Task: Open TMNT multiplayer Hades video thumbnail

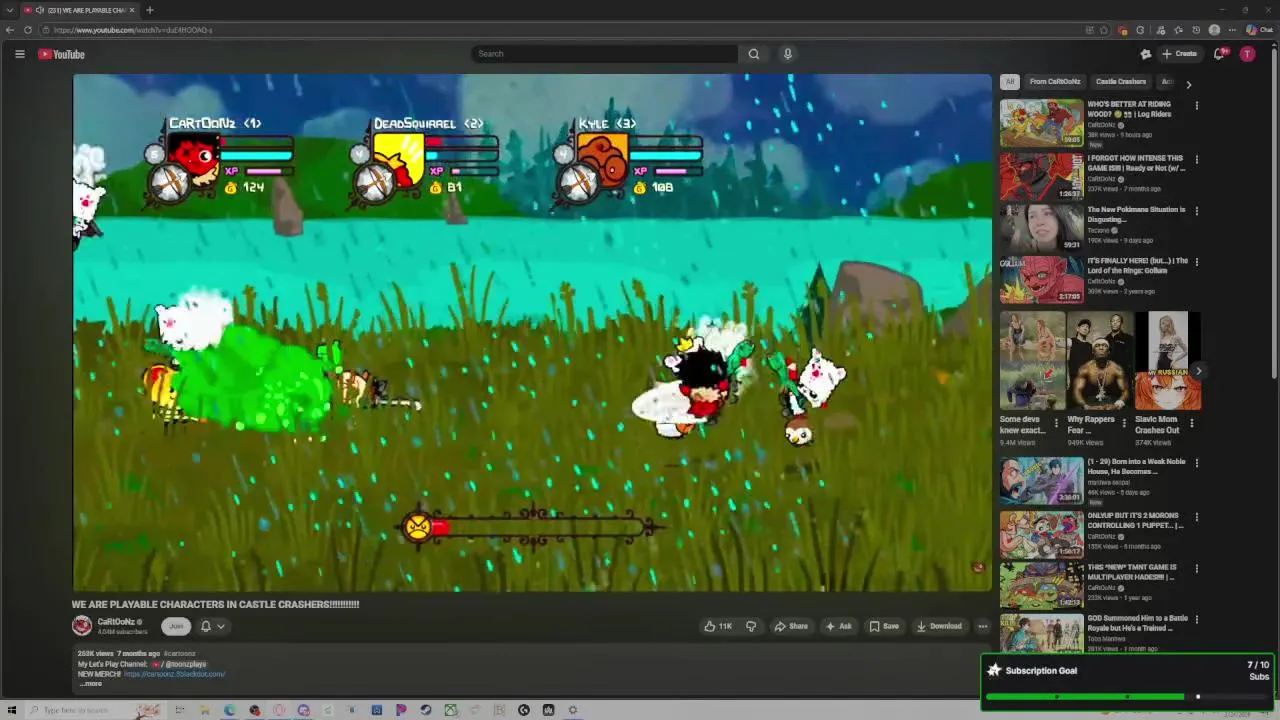Action: 1041,586
